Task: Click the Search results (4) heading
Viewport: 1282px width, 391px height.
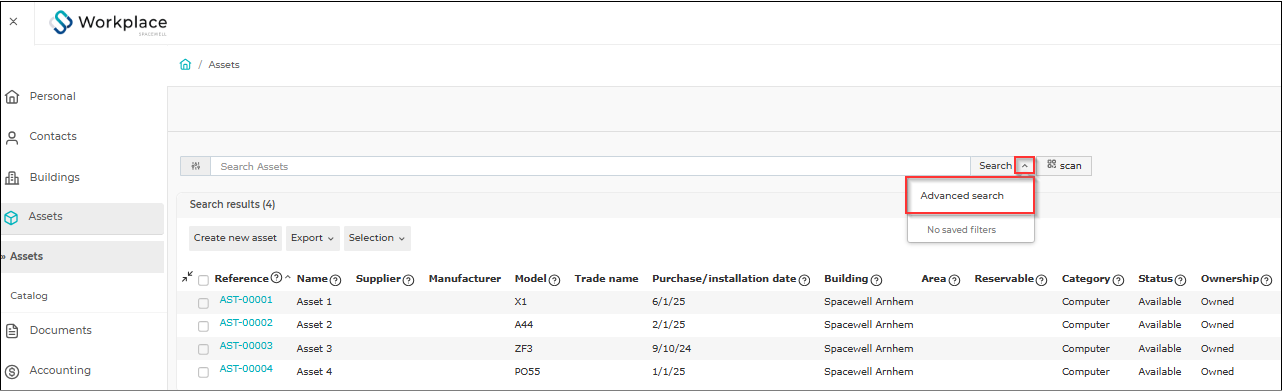Action: [x=232, y=204]
